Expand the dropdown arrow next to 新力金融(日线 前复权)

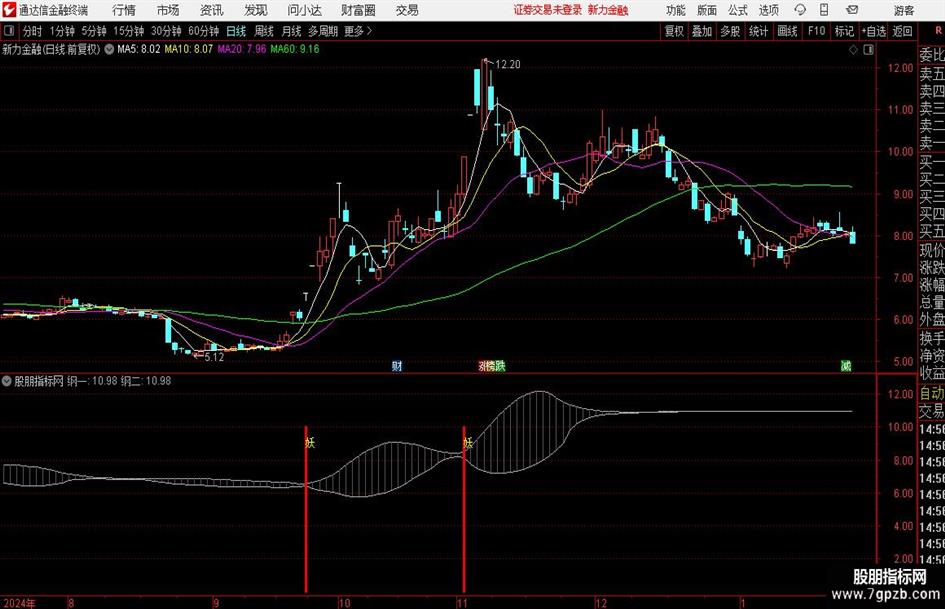coord(109,49)
